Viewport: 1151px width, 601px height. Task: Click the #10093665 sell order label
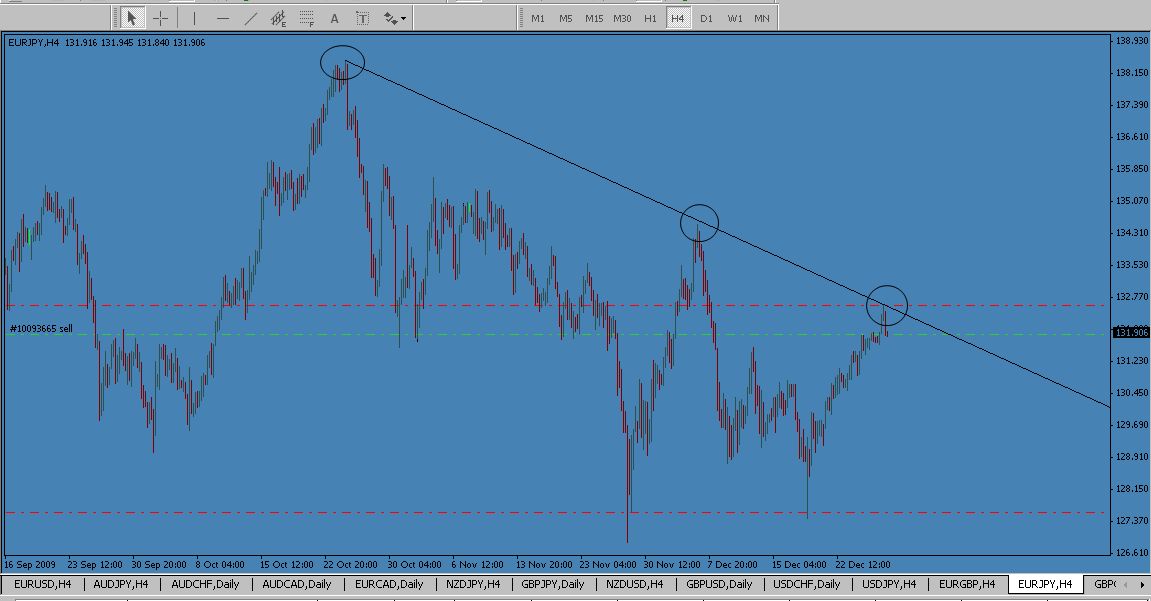click(x=41, y=328)
